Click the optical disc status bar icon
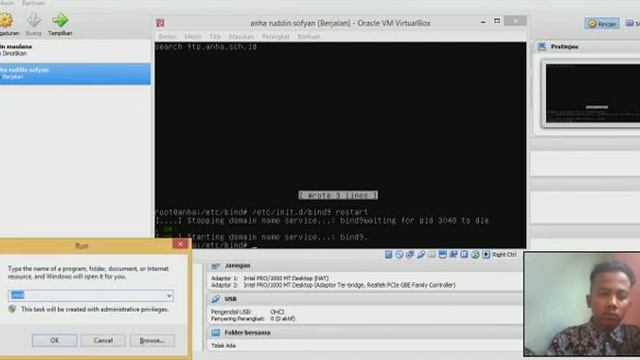 399,255
